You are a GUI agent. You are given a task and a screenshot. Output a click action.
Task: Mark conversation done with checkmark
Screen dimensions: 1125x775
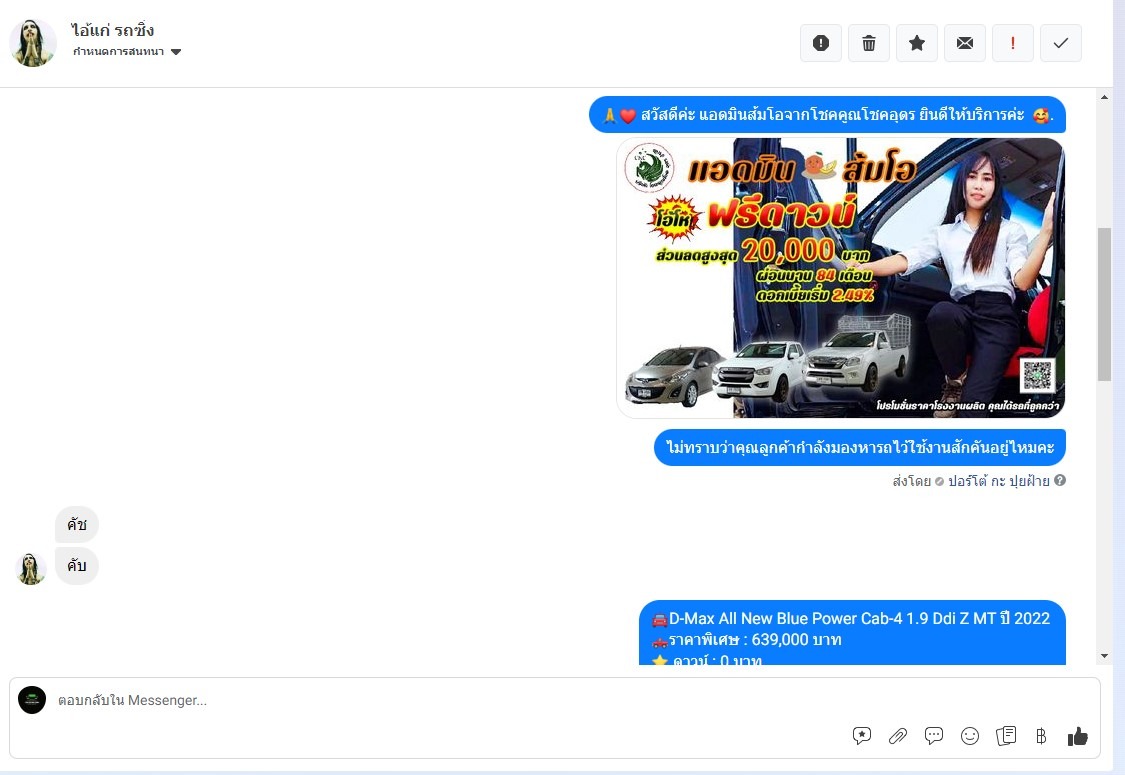pyautogui.click(x=1061, y=43)
